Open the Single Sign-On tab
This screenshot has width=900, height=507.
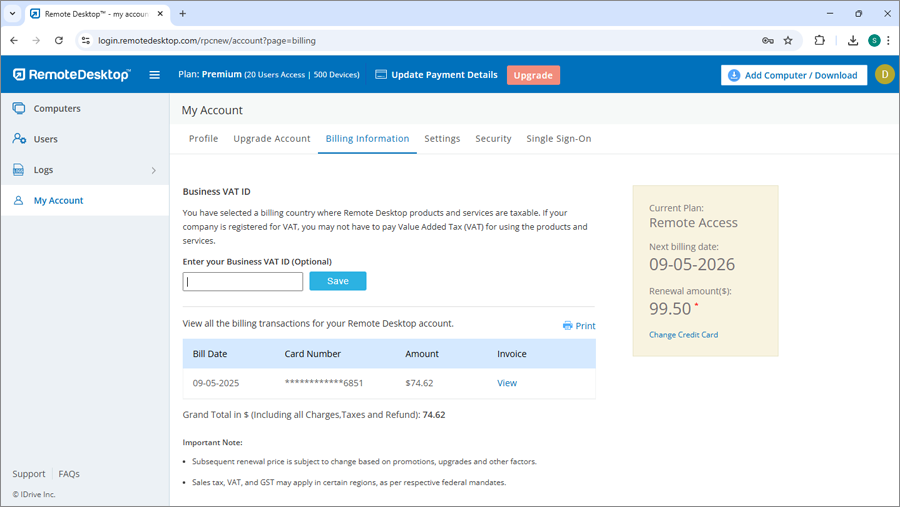coord(558,139)
